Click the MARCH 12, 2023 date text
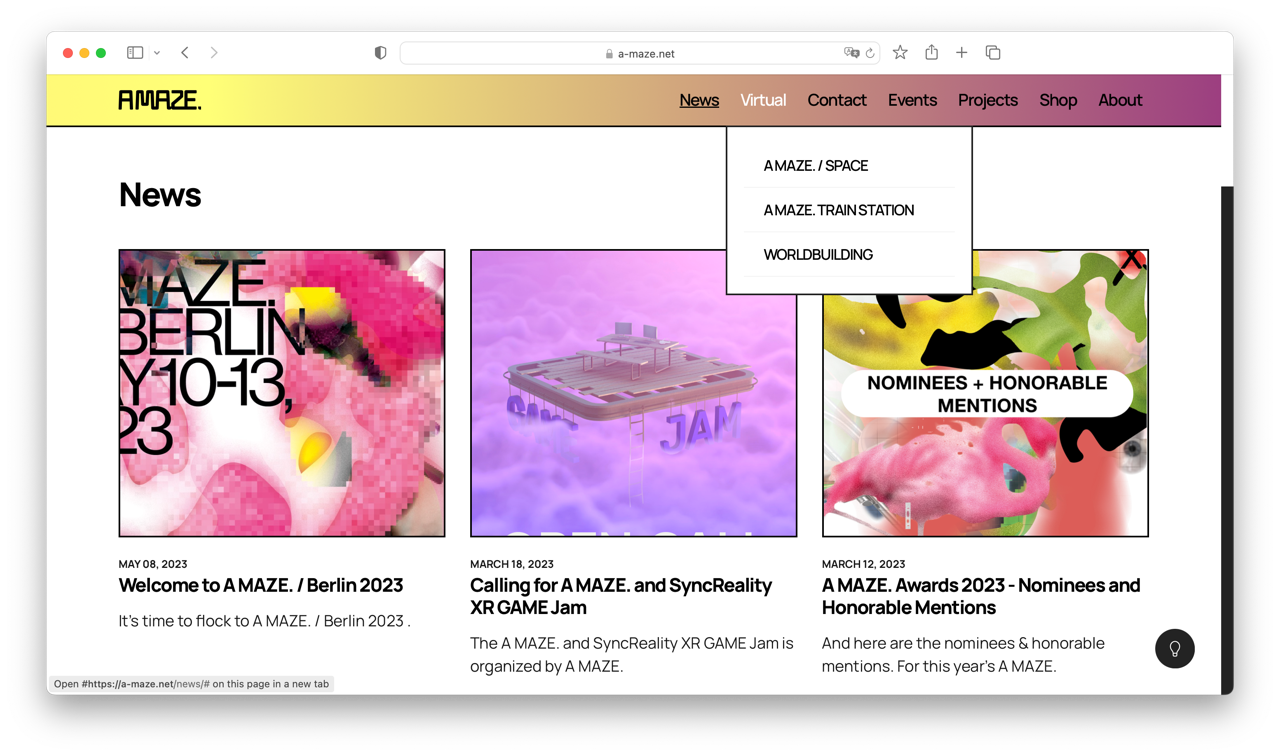 tap(864, 564)
